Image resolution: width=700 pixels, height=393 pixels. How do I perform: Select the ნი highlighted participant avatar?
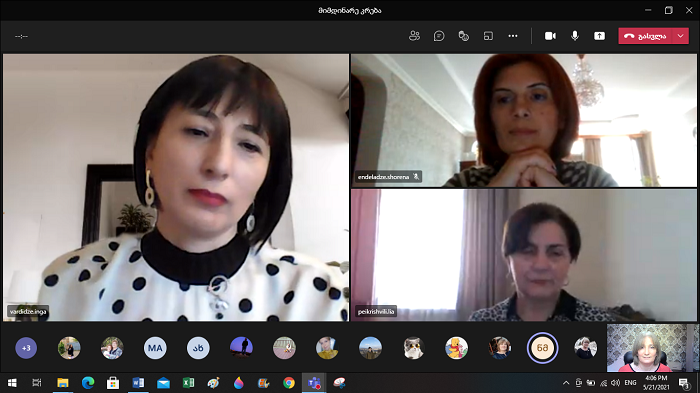click(x=542, y=348)
